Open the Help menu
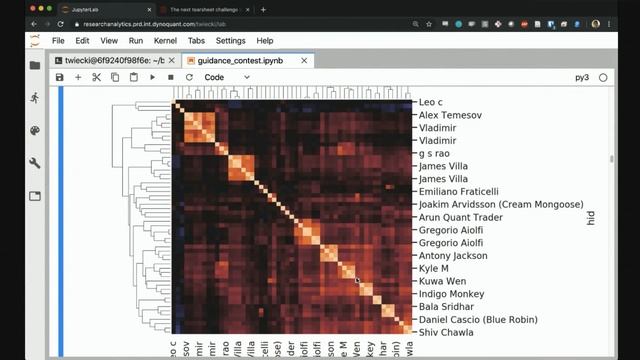640x360 pixels. point(265,41)
